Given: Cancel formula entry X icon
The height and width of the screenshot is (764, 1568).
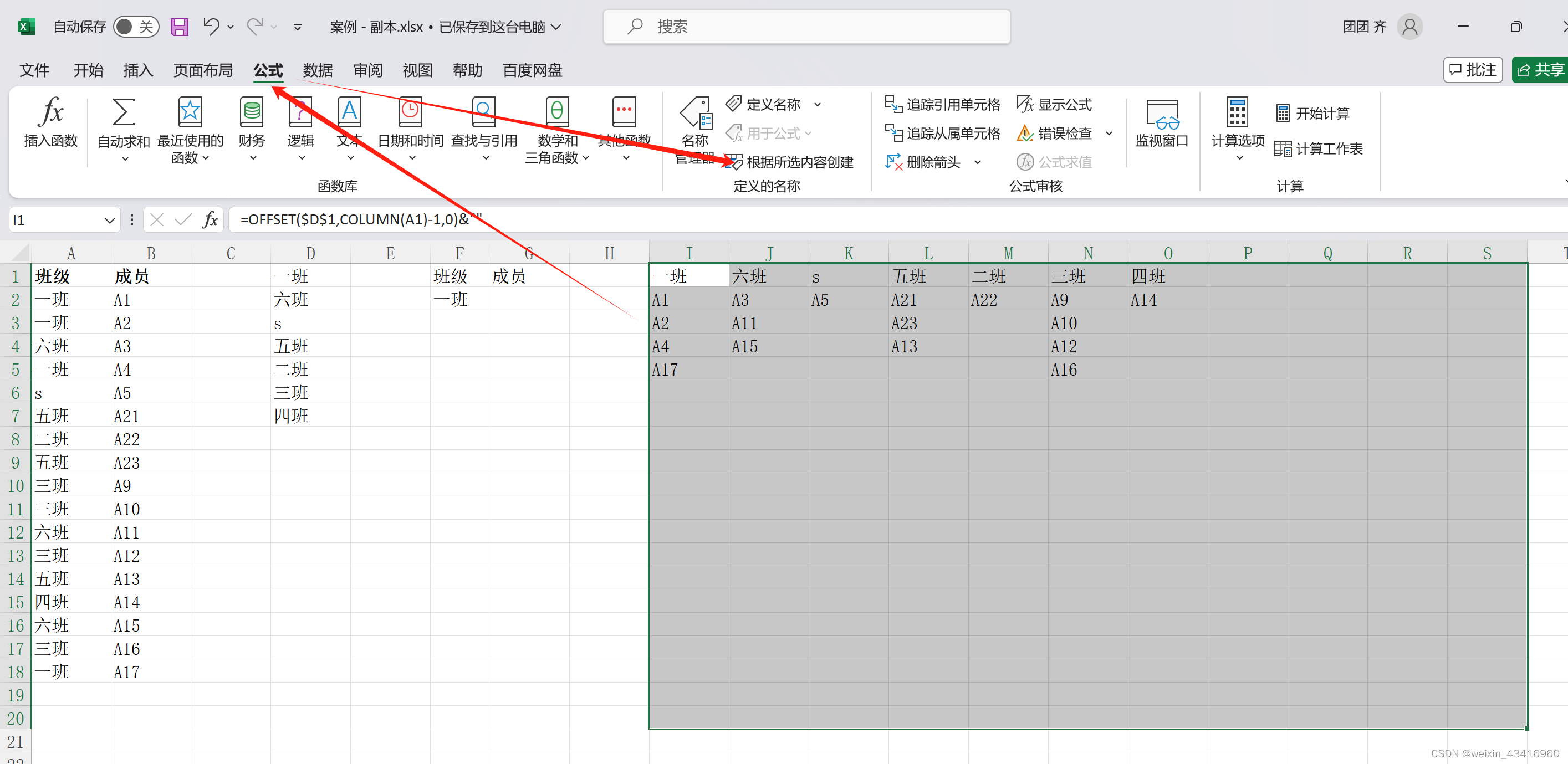Looking at the screenshot, I should pyautogui.click(x=156, y=219).
